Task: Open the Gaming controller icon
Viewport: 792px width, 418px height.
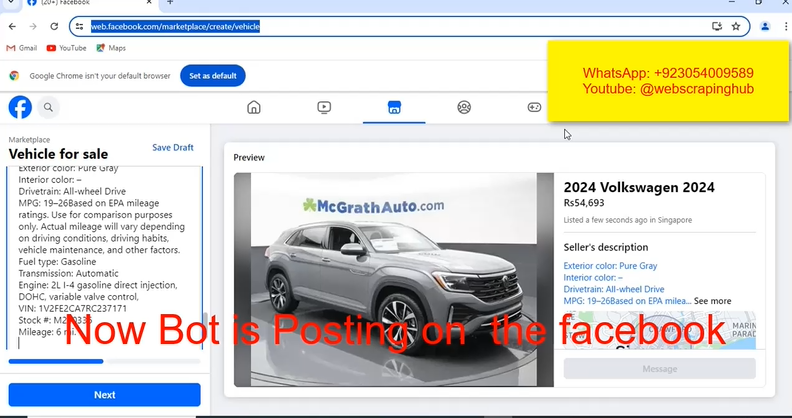Action: point(534,107)
